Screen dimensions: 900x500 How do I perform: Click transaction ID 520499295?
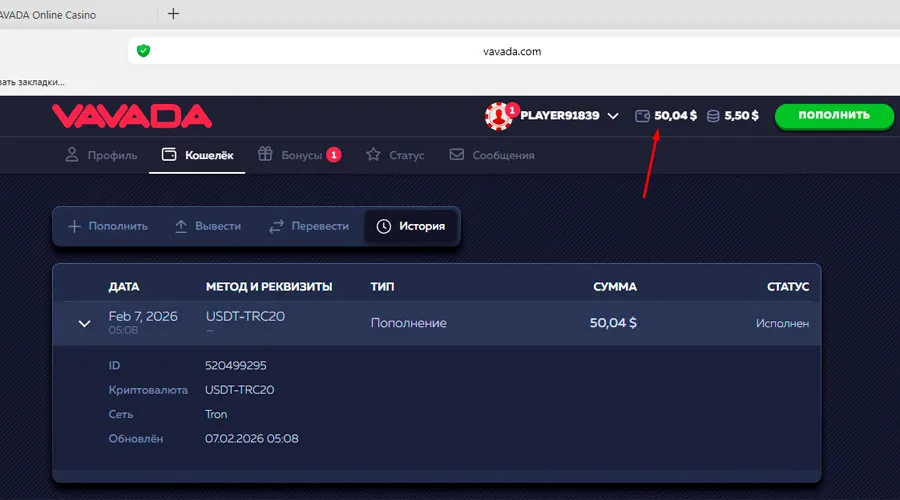pyautogui.click(x=235, y=365)
